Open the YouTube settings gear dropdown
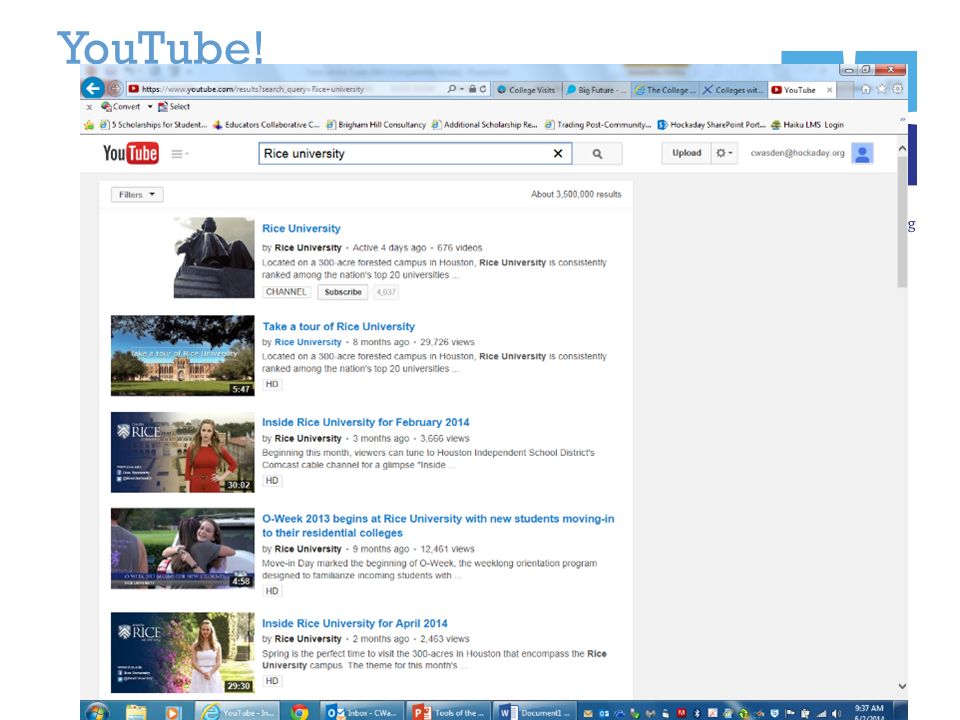The image size is (960, 720). tap(724, 153)
